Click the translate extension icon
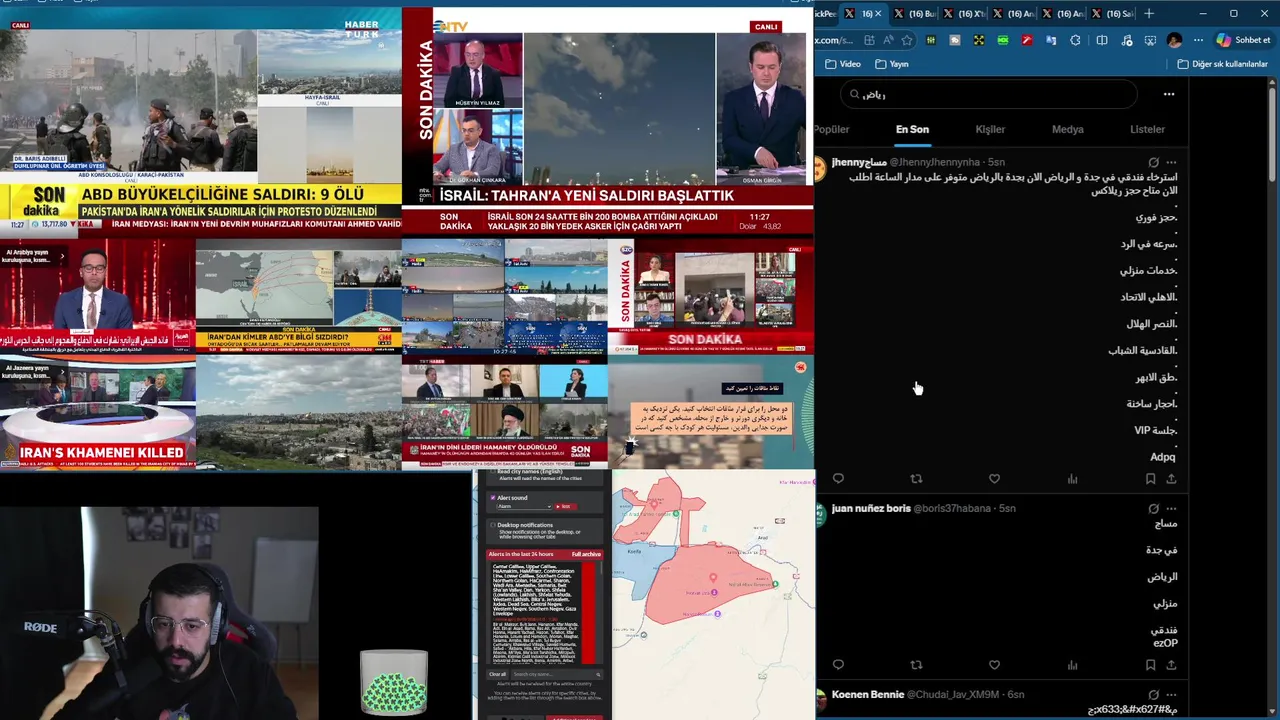Viewport: 1280px width, 720px height. pyautogui.click(x=1051, y=40)
